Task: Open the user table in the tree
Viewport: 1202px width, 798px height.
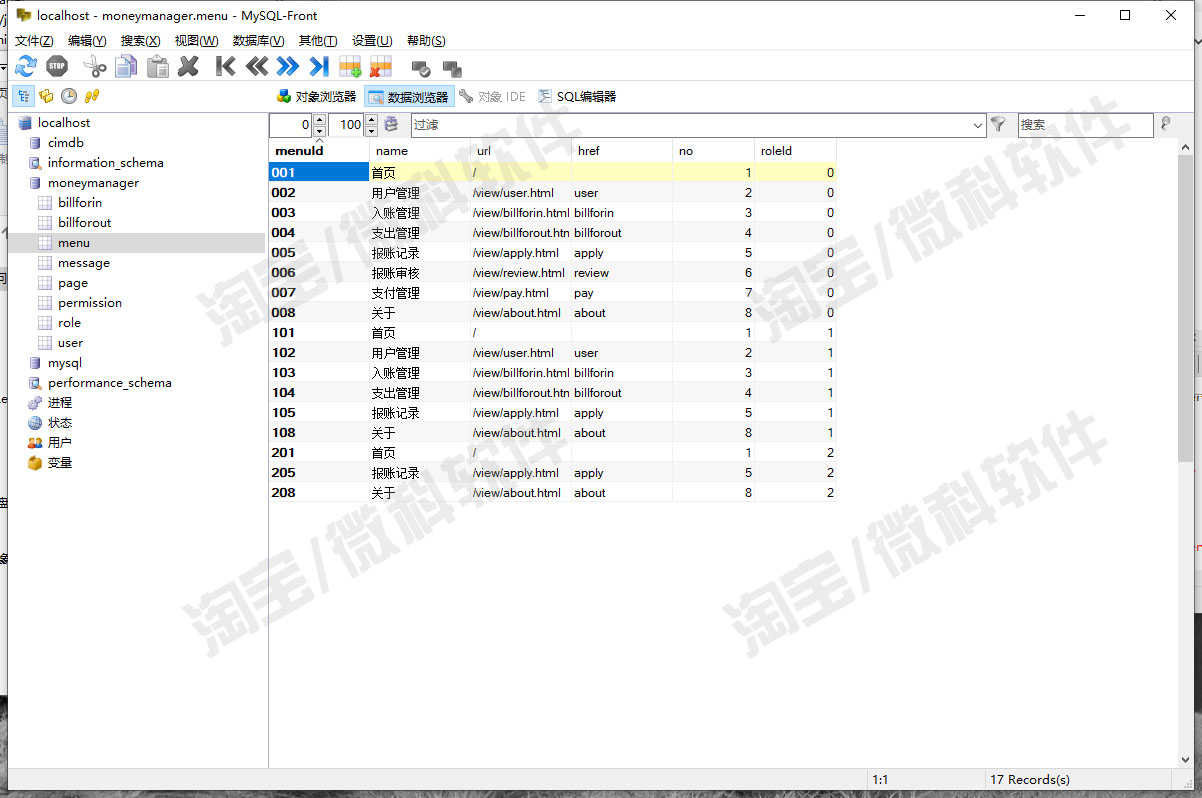Action: coord(70,343)
